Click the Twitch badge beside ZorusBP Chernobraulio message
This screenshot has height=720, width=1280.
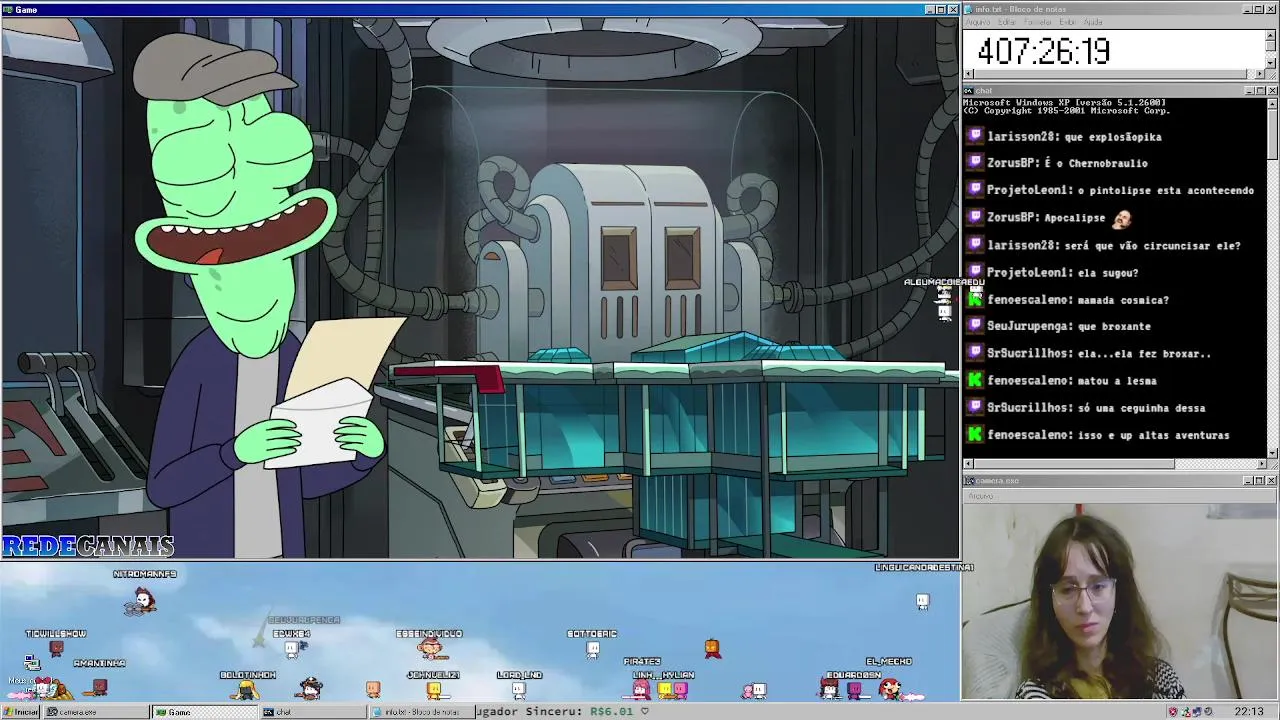(975, 163)
